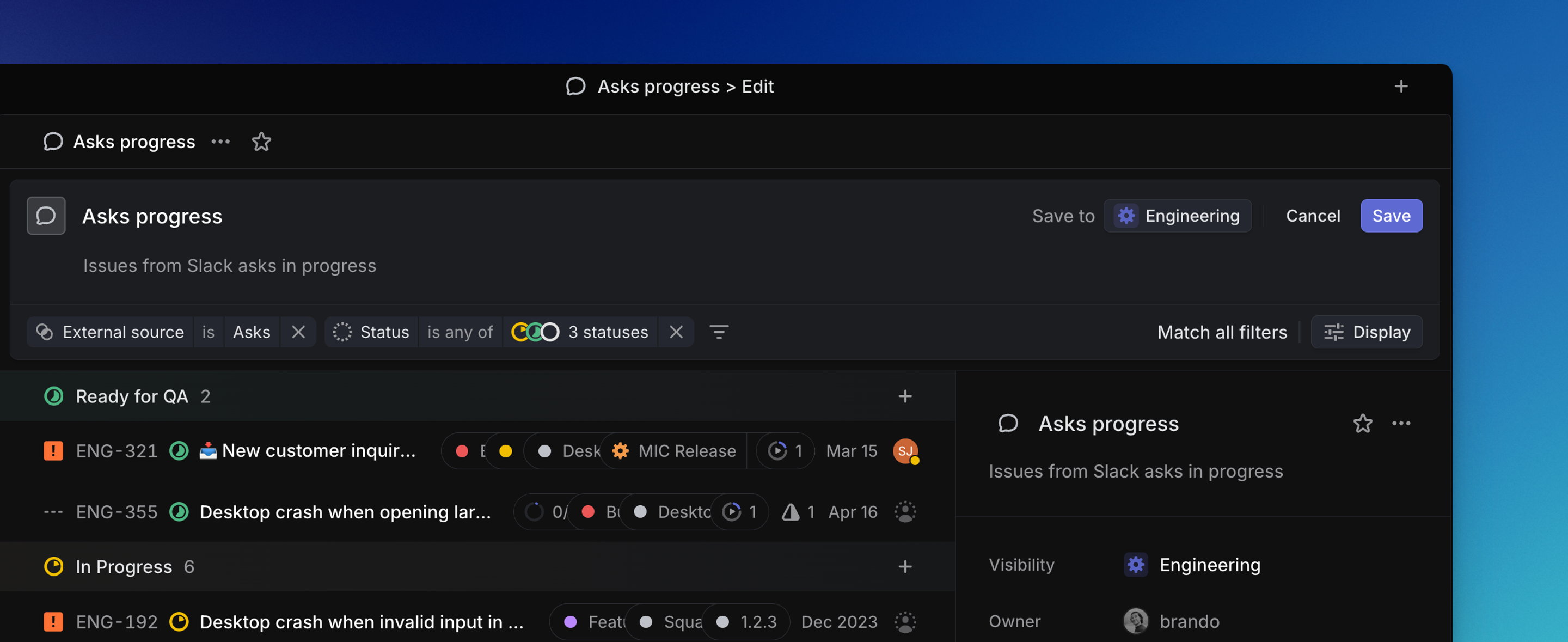Click the MIC Release project tag
Viewport: 1568px width, 642px height.
point(674,451)
